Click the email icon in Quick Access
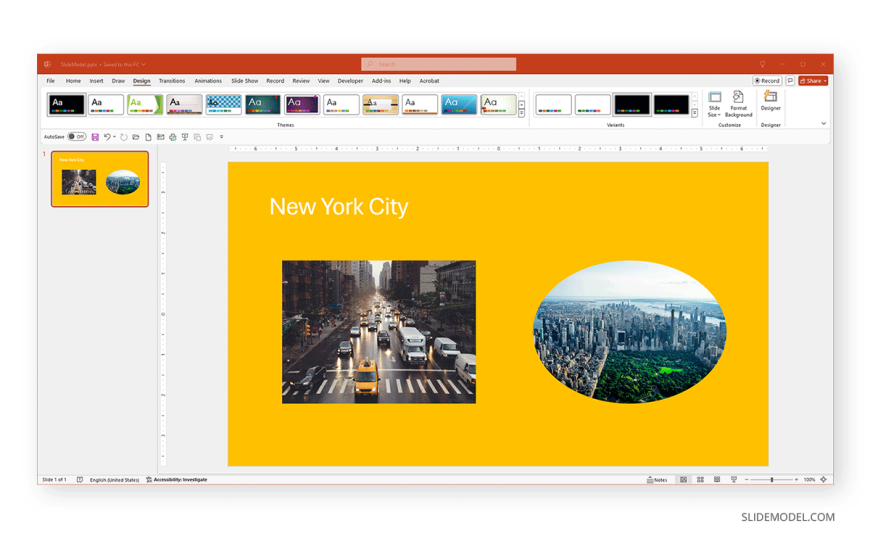 [x=160, y=137]
